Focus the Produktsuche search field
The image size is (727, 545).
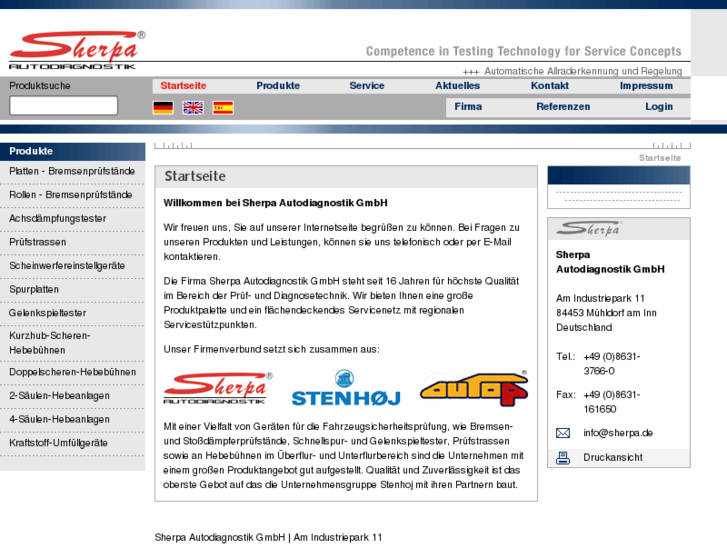(x=64, y=105)
